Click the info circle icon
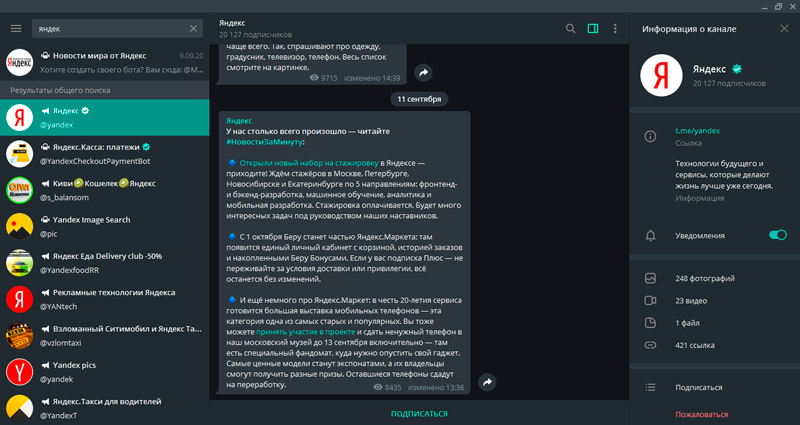 point(650,136)
